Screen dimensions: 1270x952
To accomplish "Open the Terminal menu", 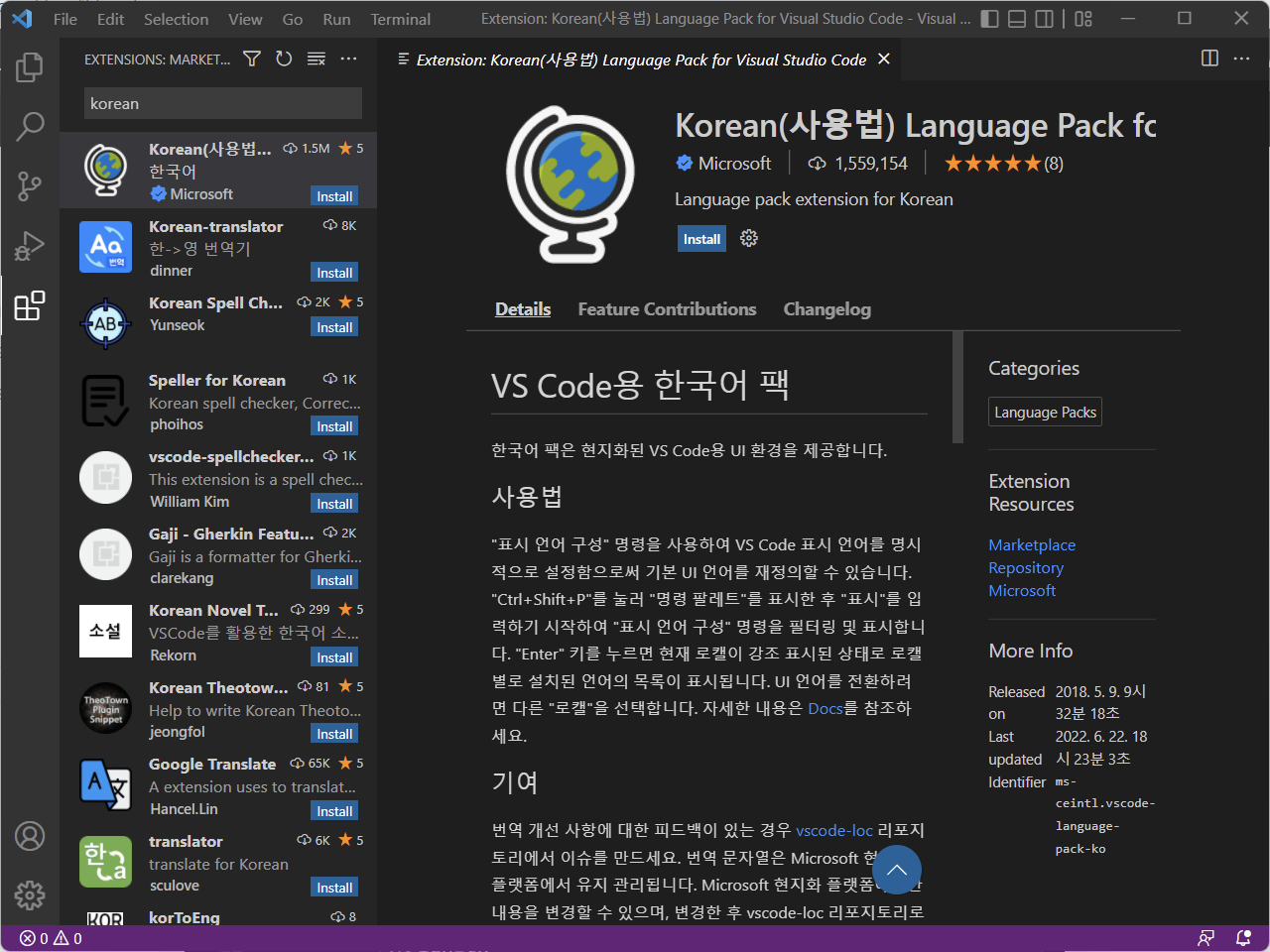I will click(x=401, y=19).
